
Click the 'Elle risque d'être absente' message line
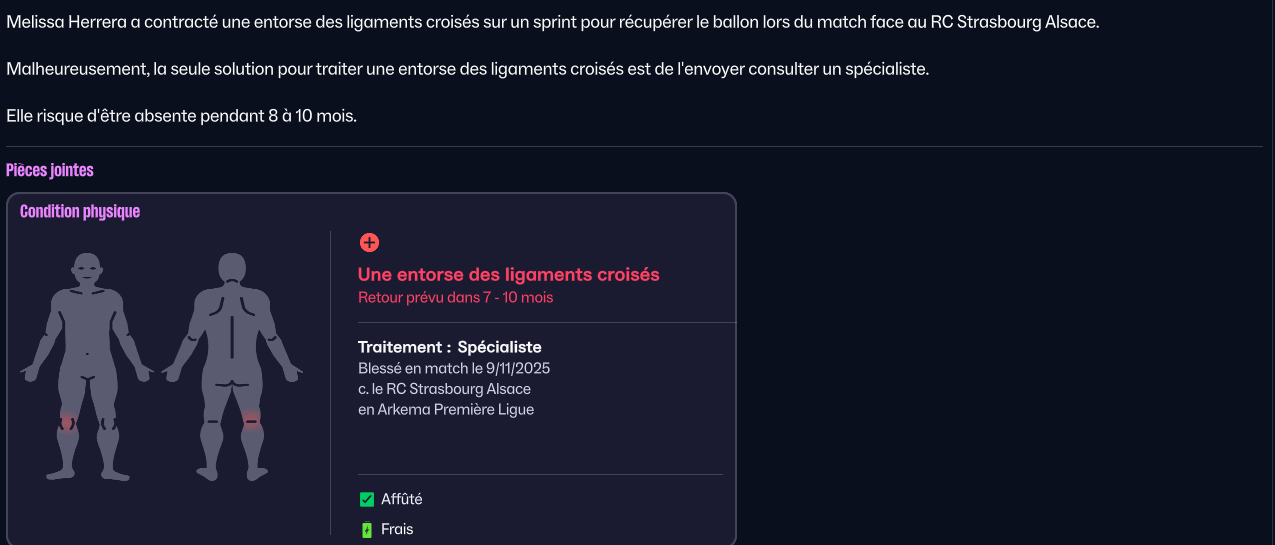pyautogui.click(x=181, y=116)
